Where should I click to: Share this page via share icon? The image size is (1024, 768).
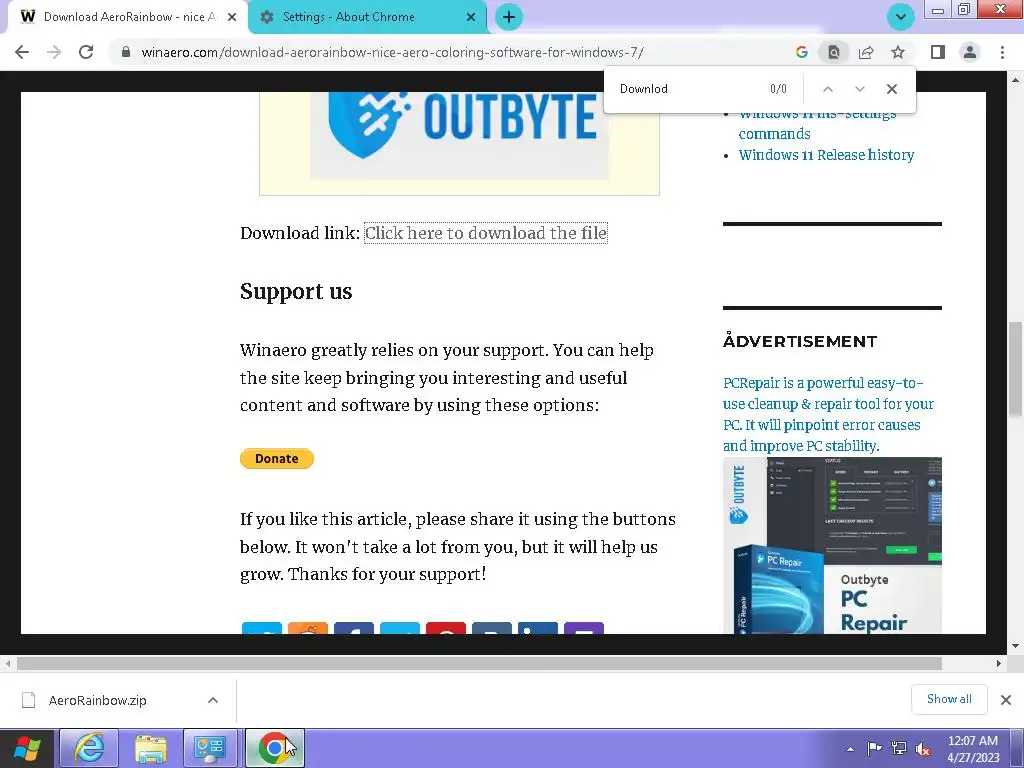866,52
